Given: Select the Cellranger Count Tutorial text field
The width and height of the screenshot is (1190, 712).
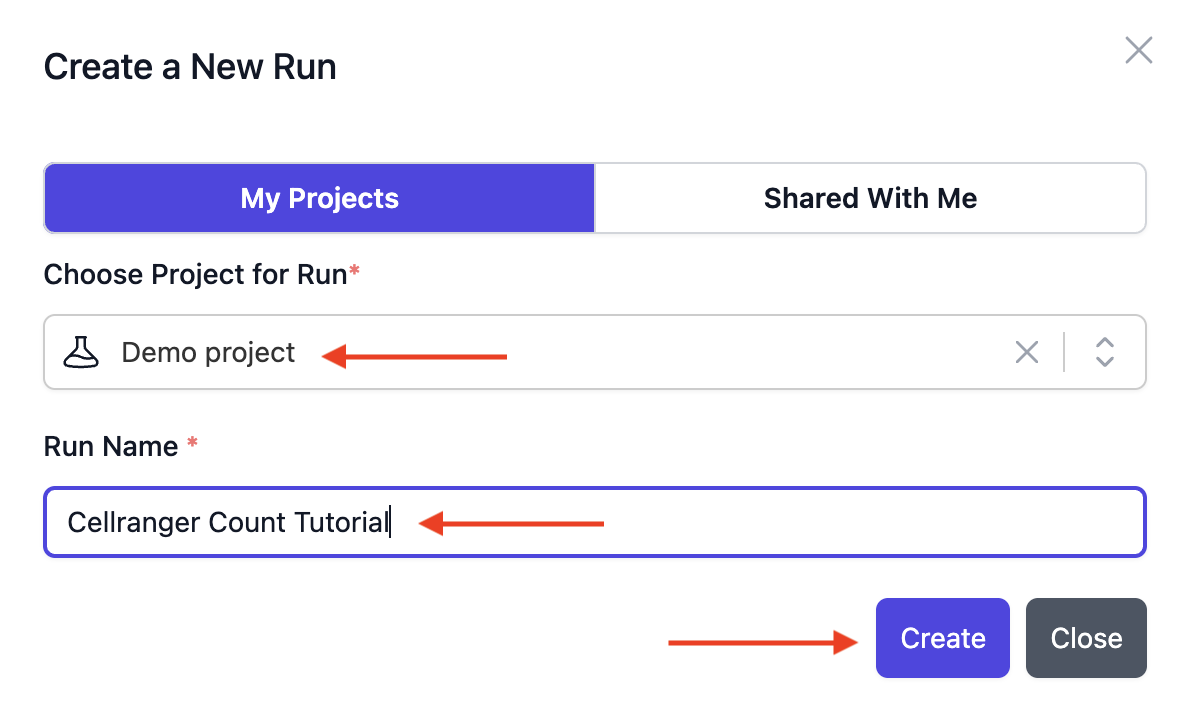Looking at the screenshot, I should (x=595, y=521).
